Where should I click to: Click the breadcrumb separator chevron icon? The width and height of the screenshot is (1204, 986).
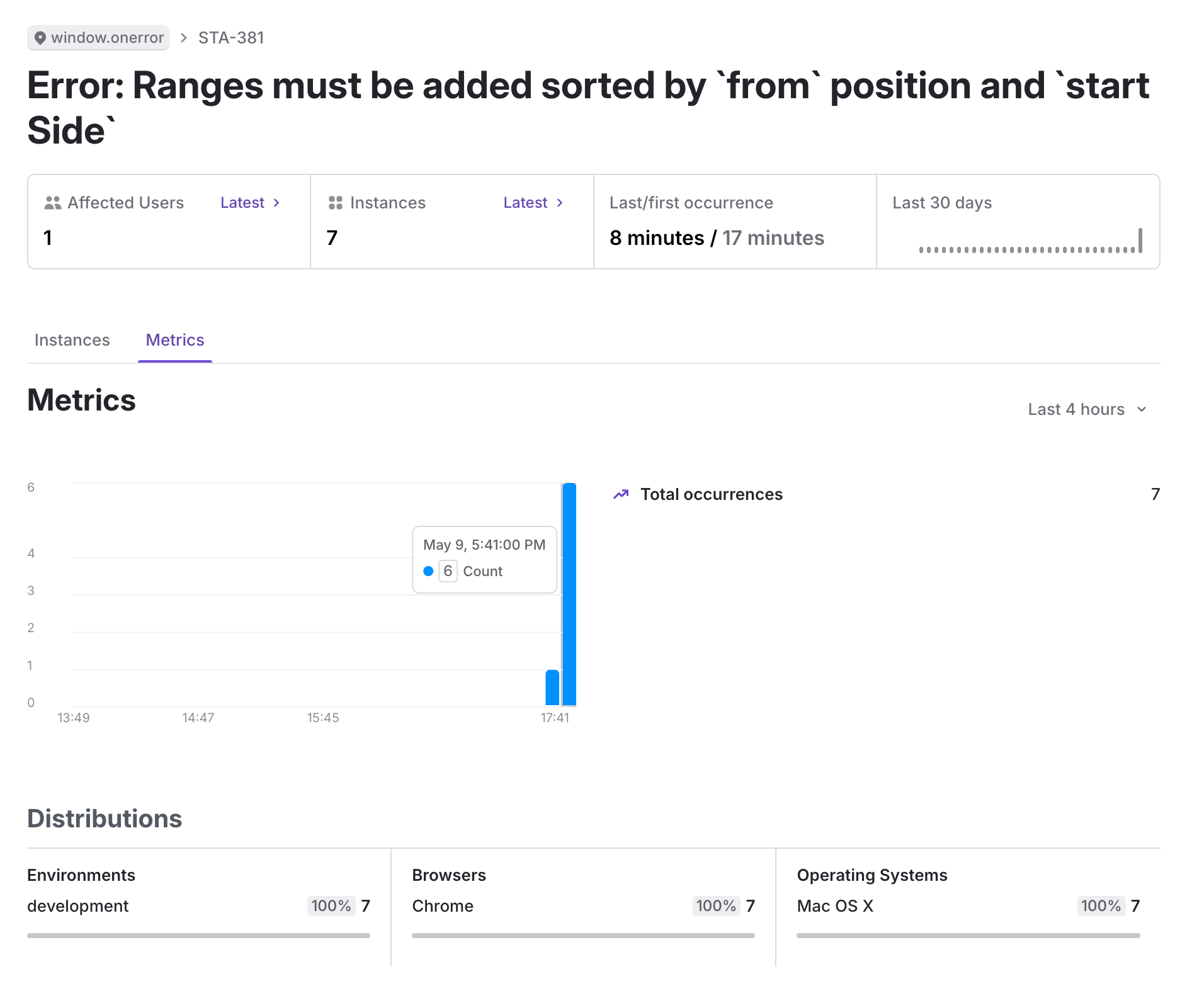click(x=184, y=38)
